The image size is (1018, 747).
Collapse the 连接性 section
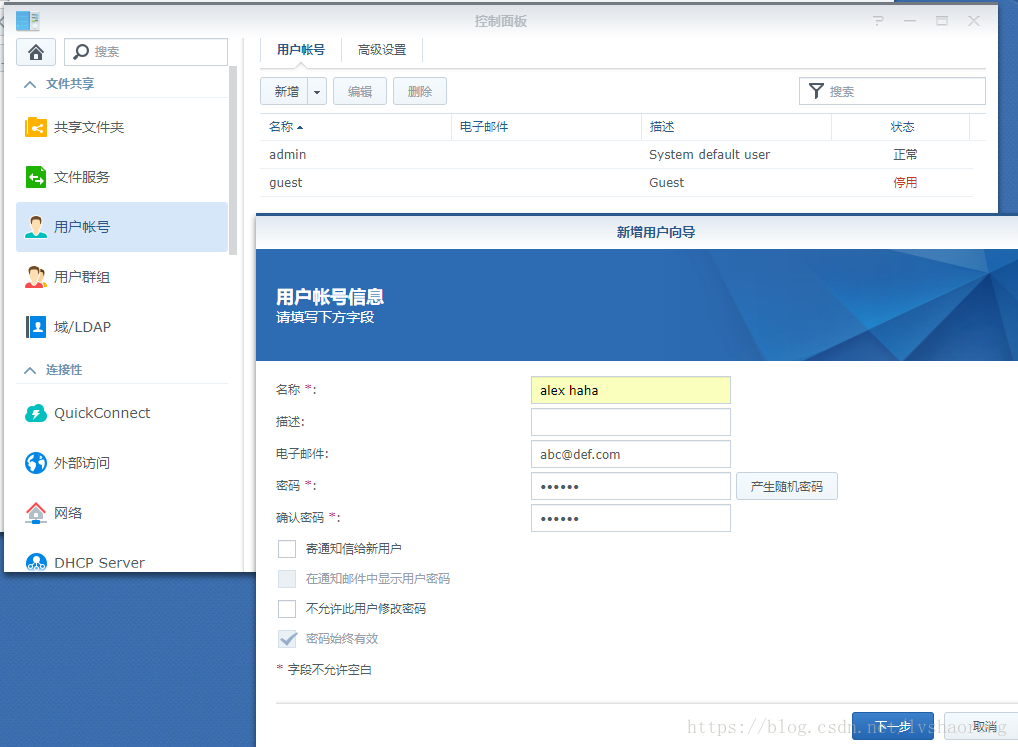(x=29, y=370)
